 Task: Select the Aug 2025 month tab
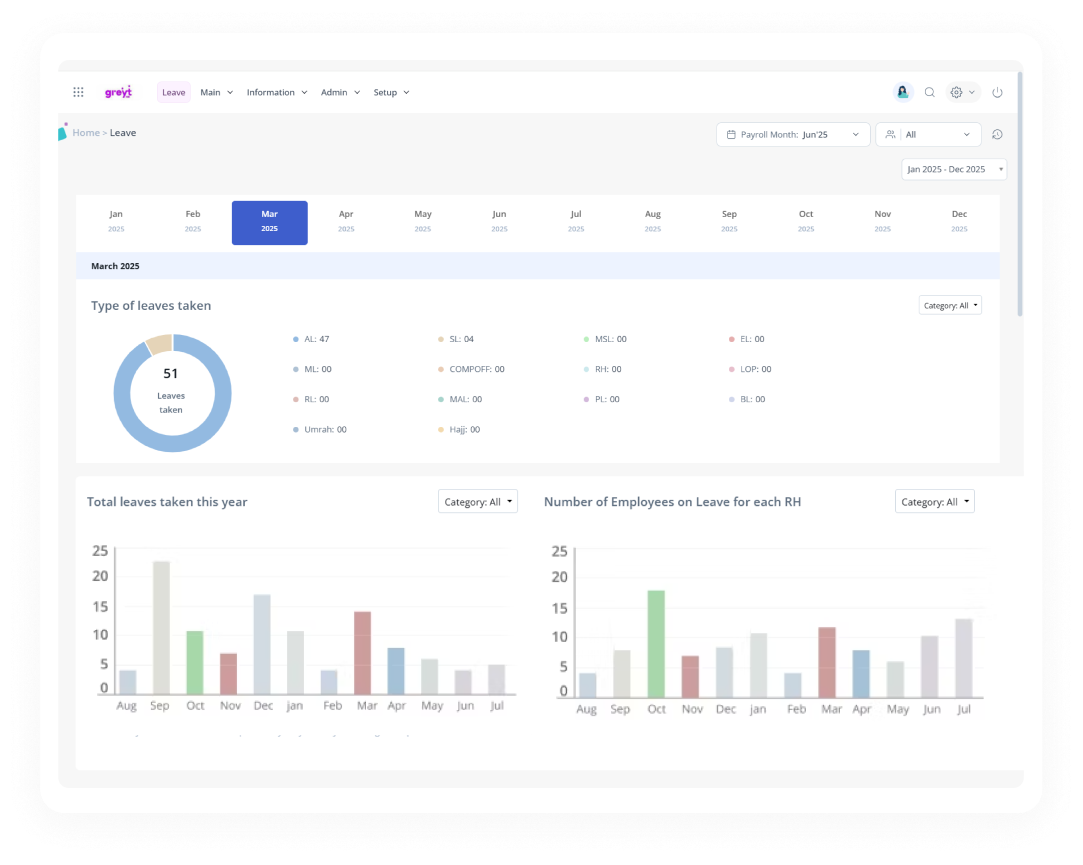[x=653, y=221]
